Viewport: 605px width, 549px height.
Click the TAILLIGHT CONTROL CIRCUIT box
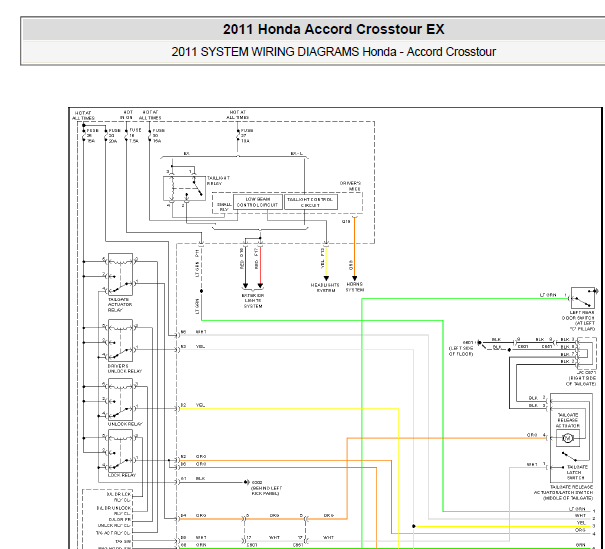(x=311, y=202)
